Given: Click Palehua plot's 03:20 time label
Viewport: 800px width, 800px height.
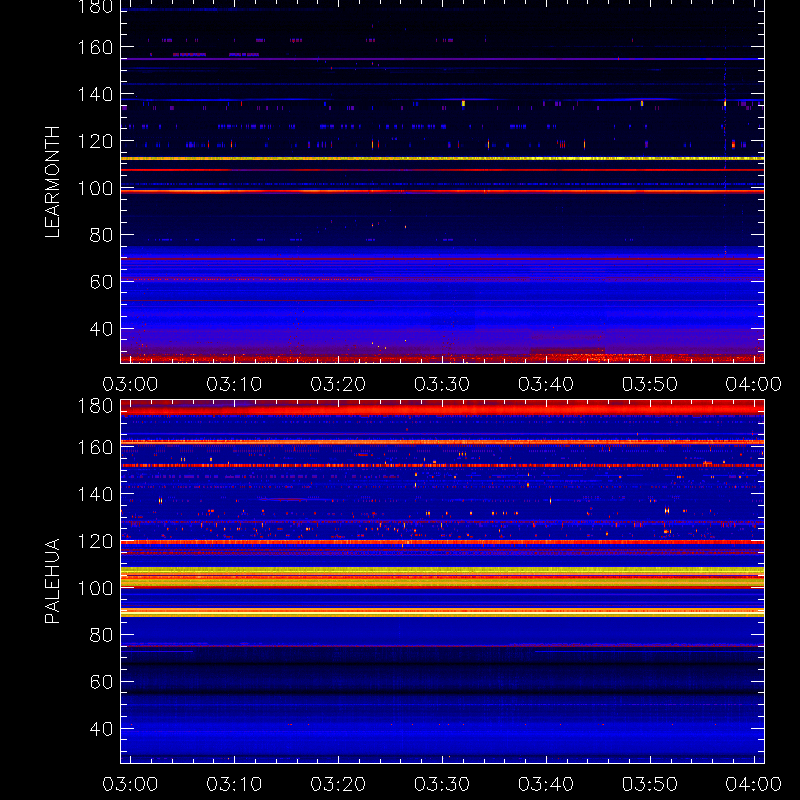Looking at the screenshot, I should tap(338, 784).
